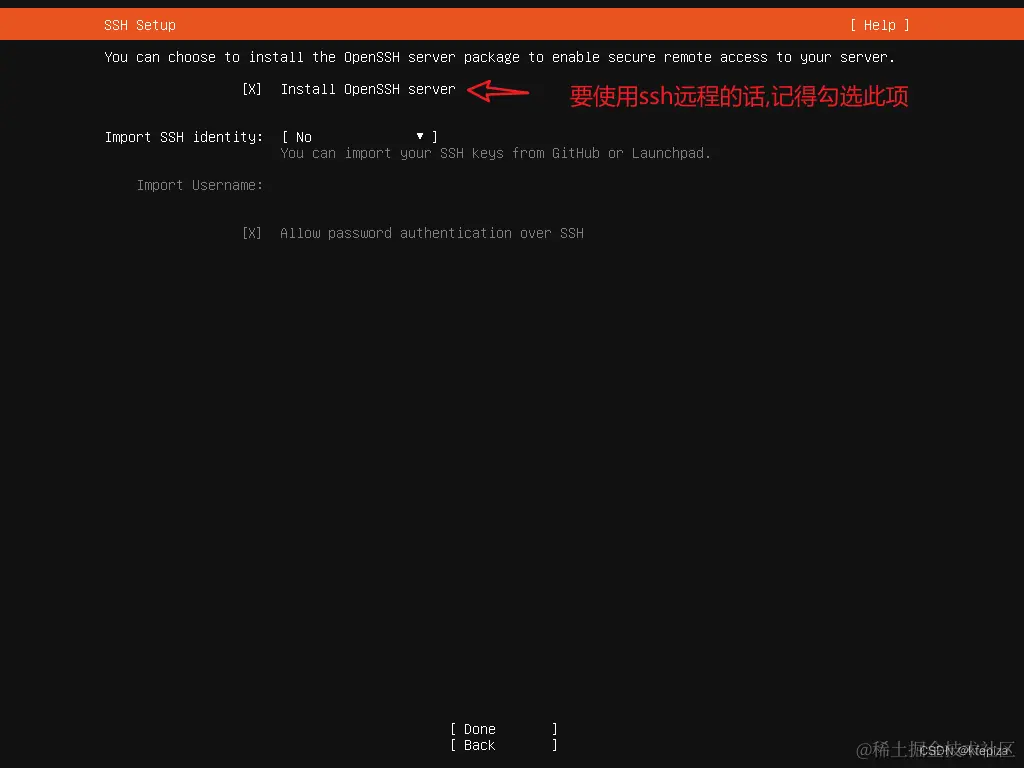This screenshot has height=768, width=1024.
Task: Select the Back button
Action: (x=504, y=745)
